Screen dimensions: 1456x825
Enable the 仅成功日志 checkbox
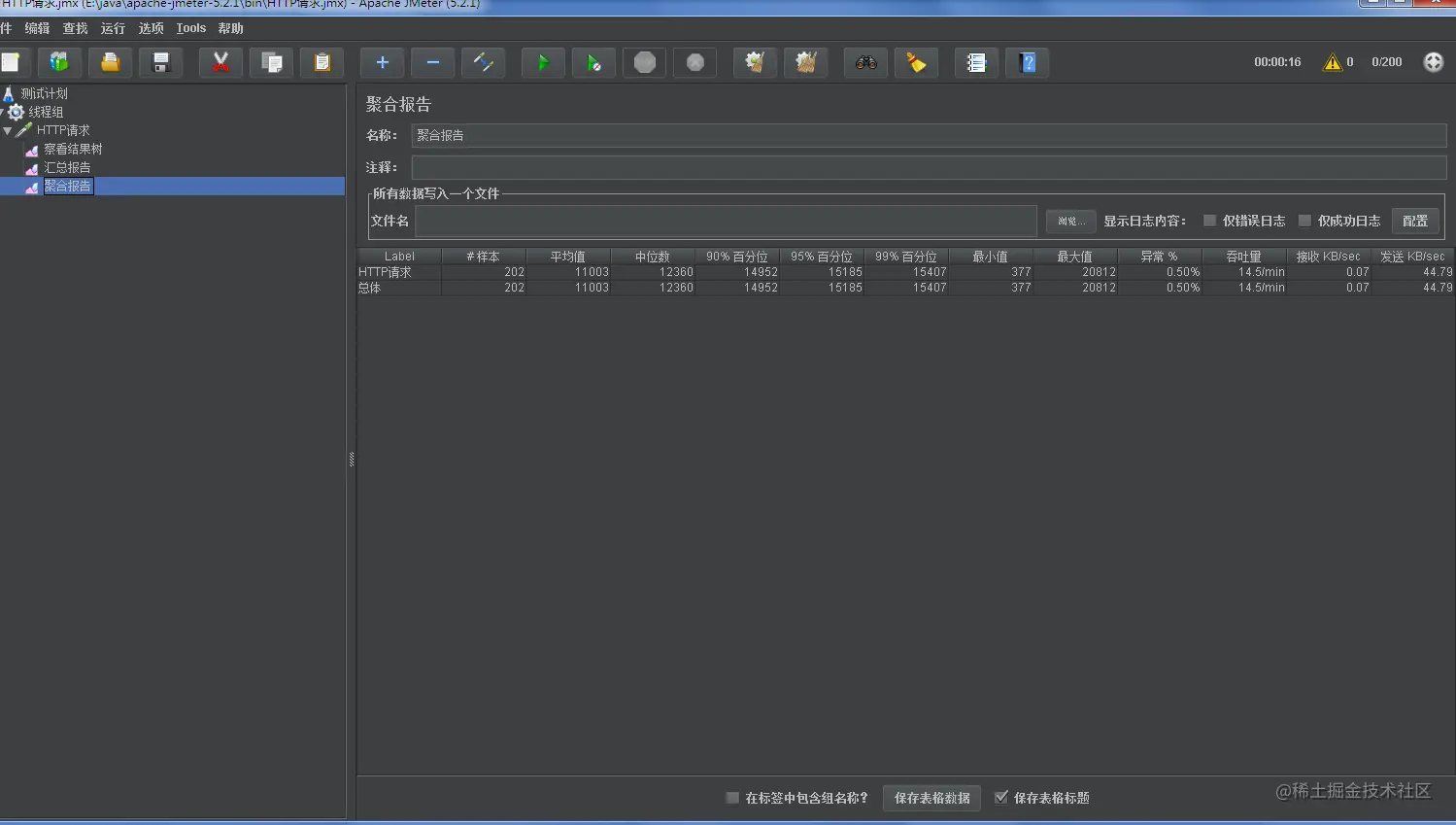coord(1304,221)
